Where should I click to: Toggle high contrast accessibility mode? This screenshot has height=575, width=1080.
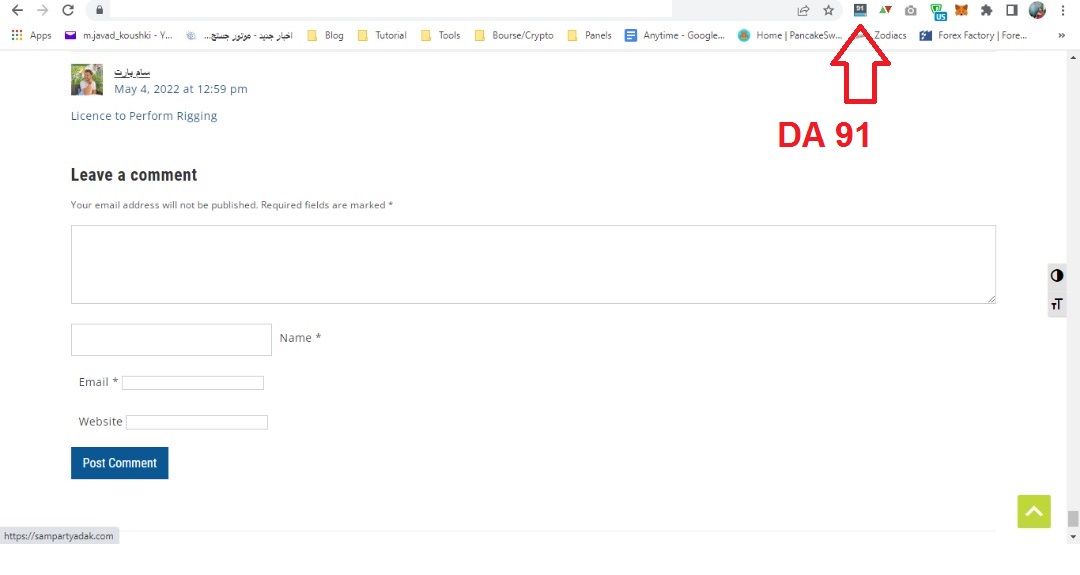coord(1057,275)
